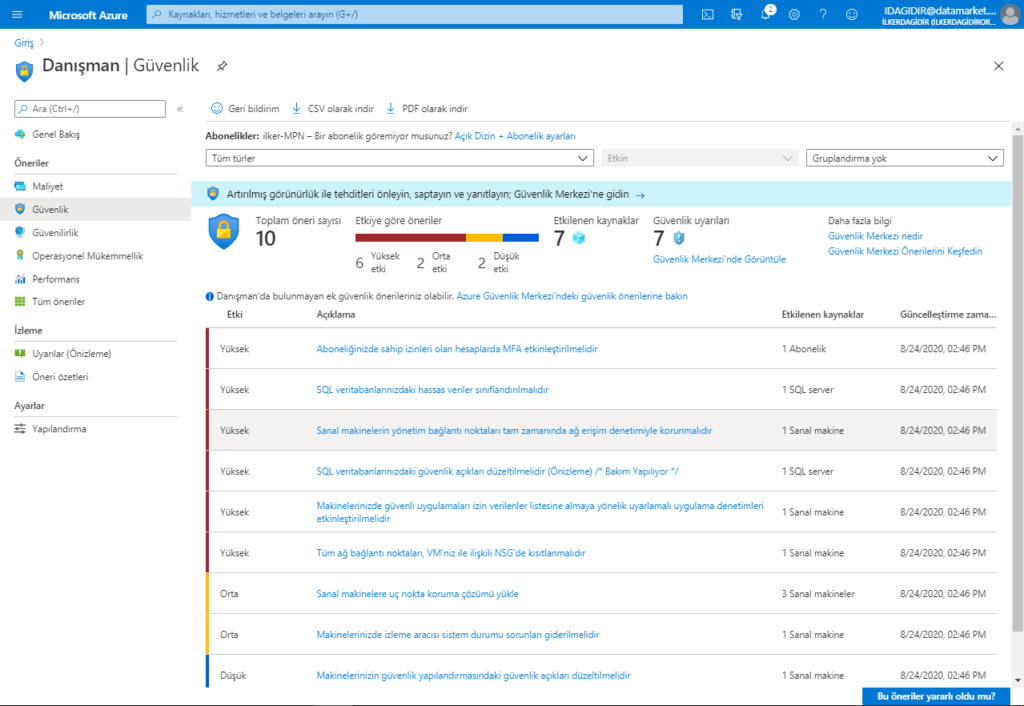Open the help question mark
The height and width of the screenshot is (706, 1024).
[823, 14]
